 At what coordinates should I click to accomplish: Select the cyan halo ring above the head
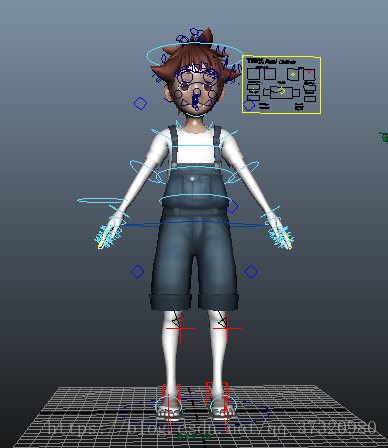click(x=195, y=55)
